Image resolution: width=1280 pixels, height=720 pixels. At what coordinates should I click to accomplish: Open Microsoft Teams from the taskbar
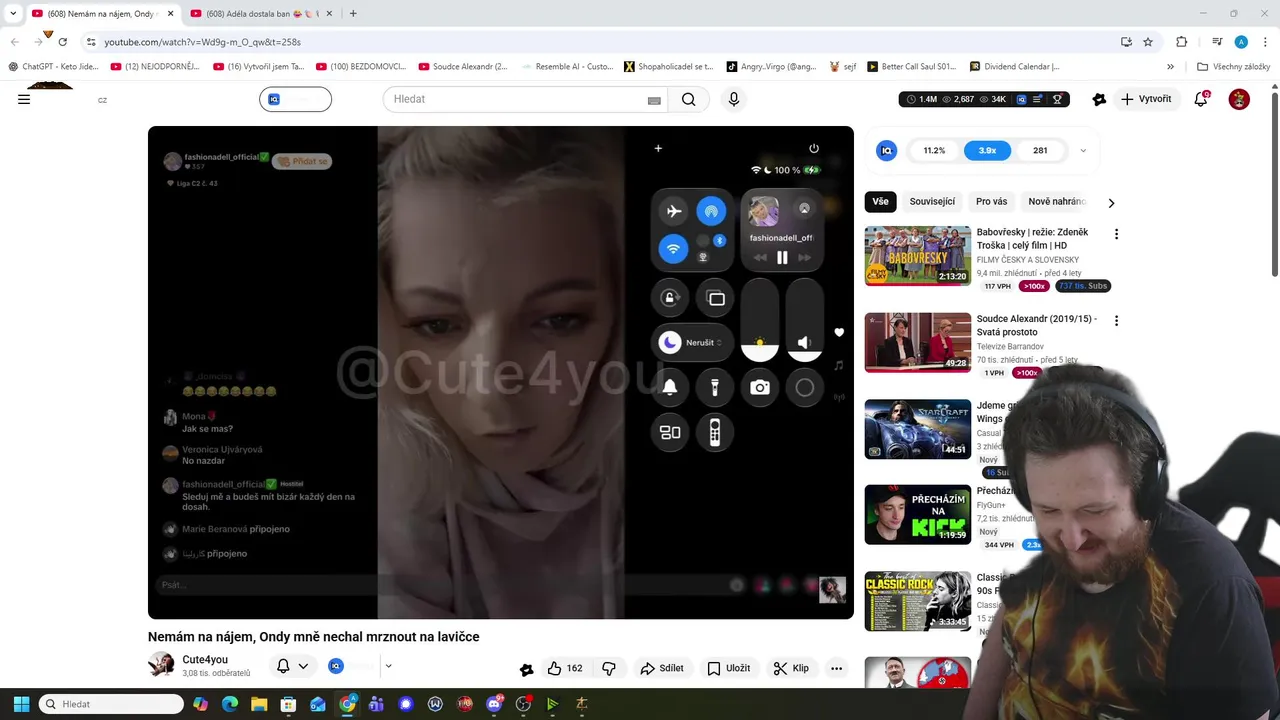[x=376, y=704]
